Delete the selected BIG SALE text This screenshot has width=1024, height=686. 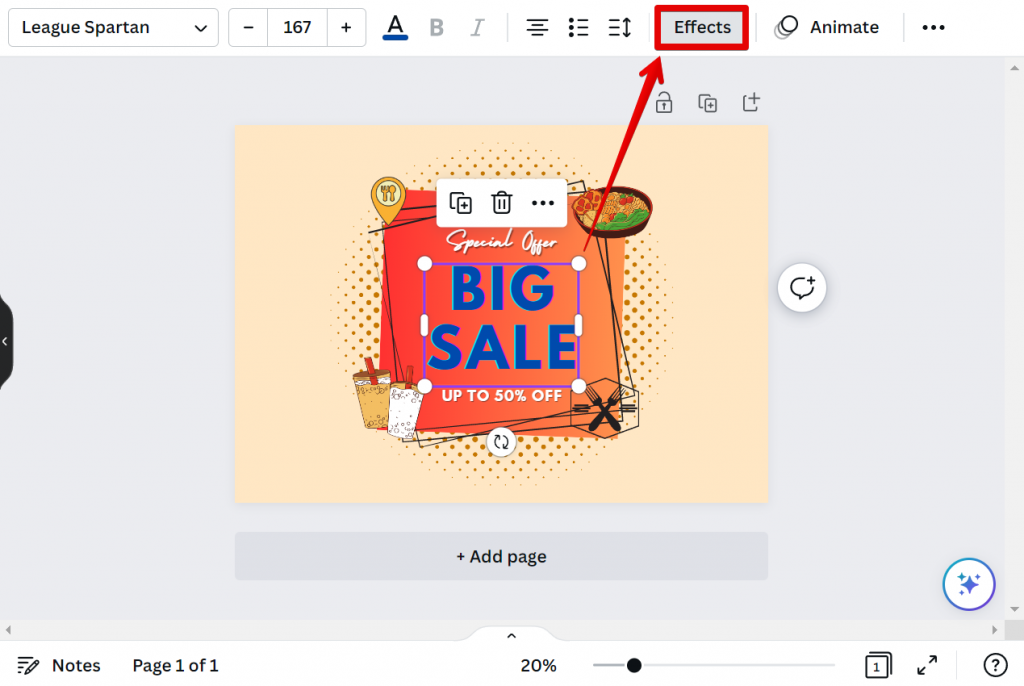pyautogui.click(x=502, y=203)
